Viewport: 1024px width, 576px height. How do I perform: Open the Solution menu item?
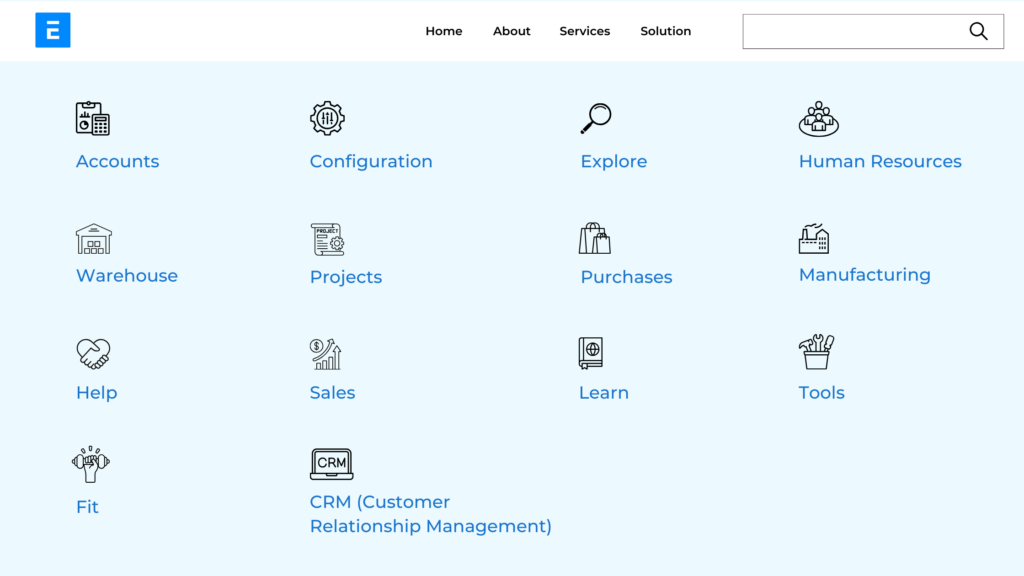point(665,31)
